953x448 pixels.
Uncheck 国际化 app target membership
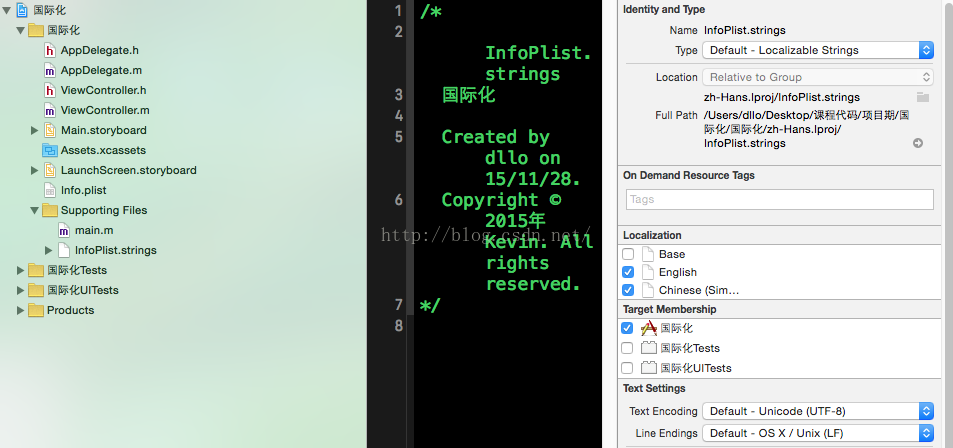(x=627, y=328)
